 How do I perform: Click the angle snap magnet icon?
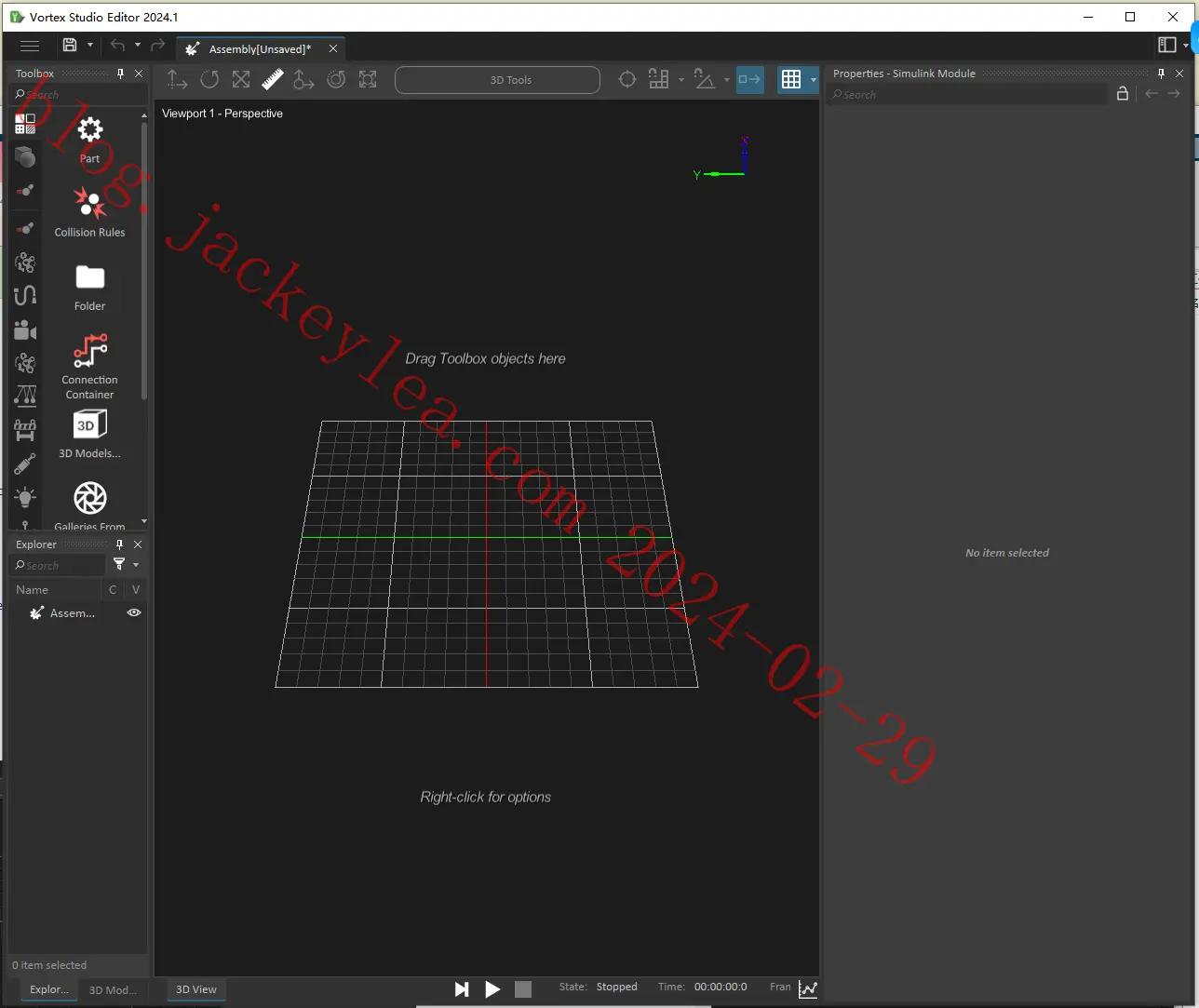[705, 80]
